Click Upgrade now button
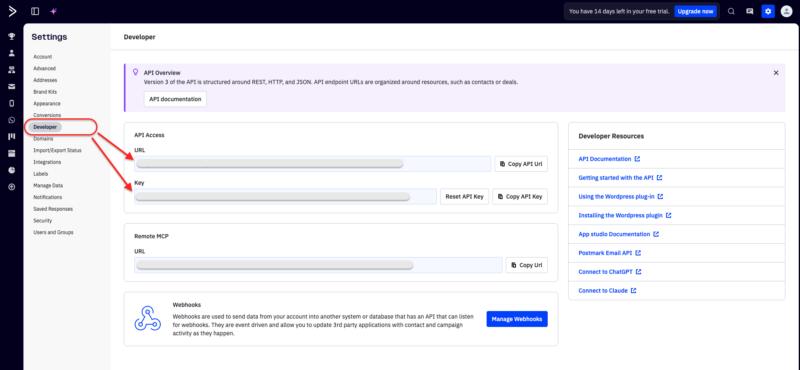This screenshot has height=370, width=800. pyautogui.click(x=695, y=11)
